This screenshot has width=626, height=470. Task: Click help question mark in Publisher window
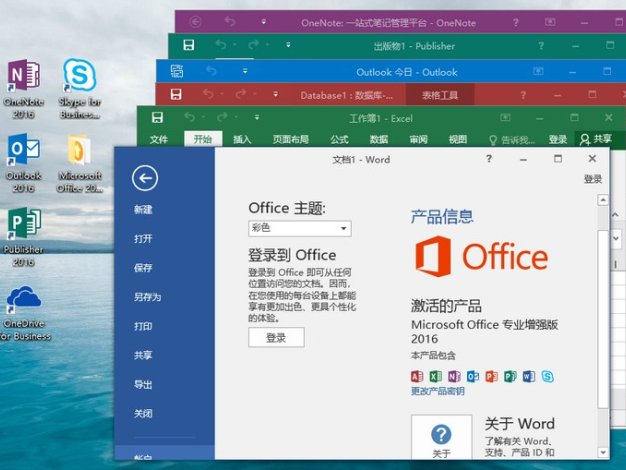[x=541, y=46]
